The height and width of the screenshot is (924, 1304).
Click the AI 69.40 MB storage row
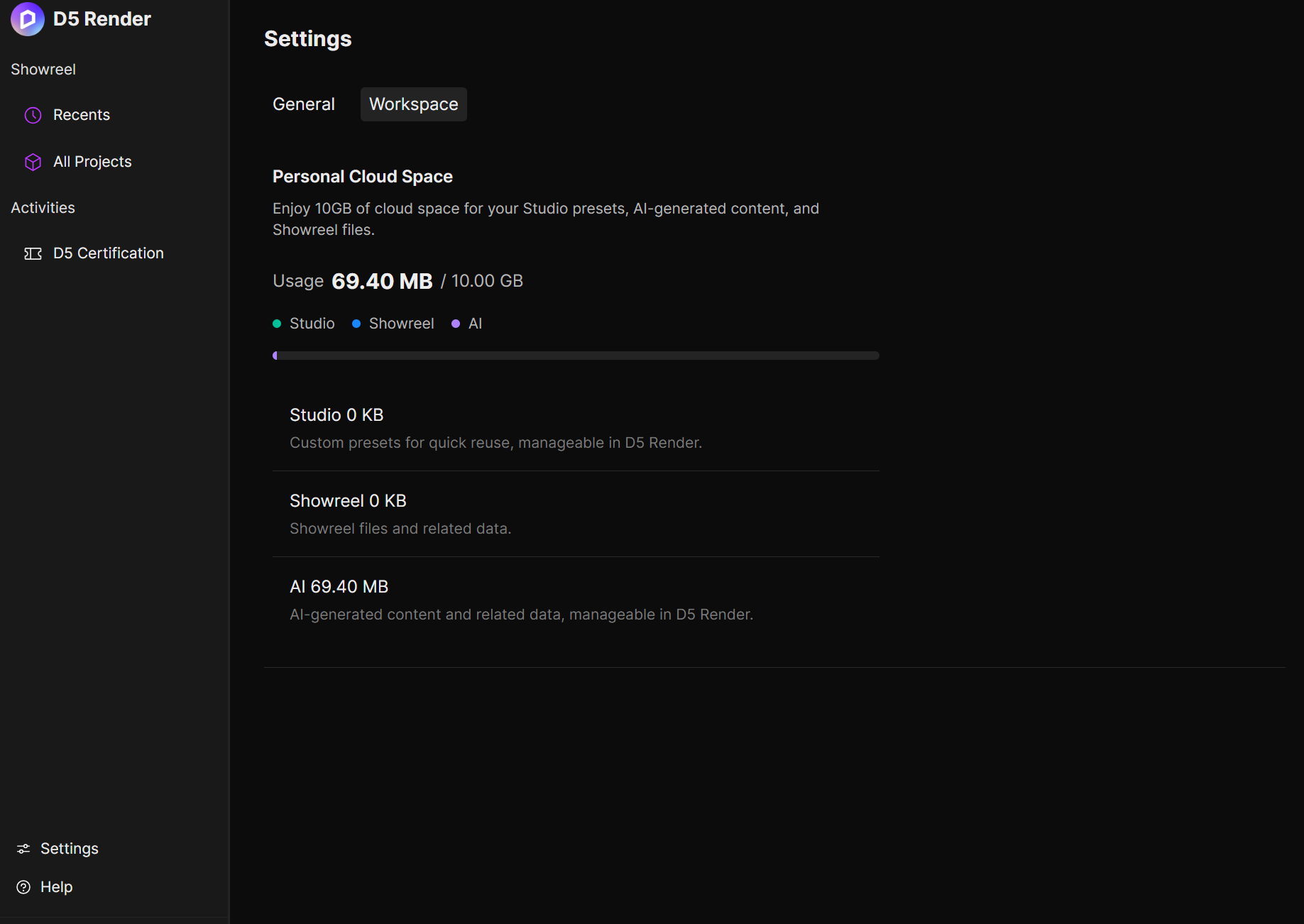[x=576, y=600]
